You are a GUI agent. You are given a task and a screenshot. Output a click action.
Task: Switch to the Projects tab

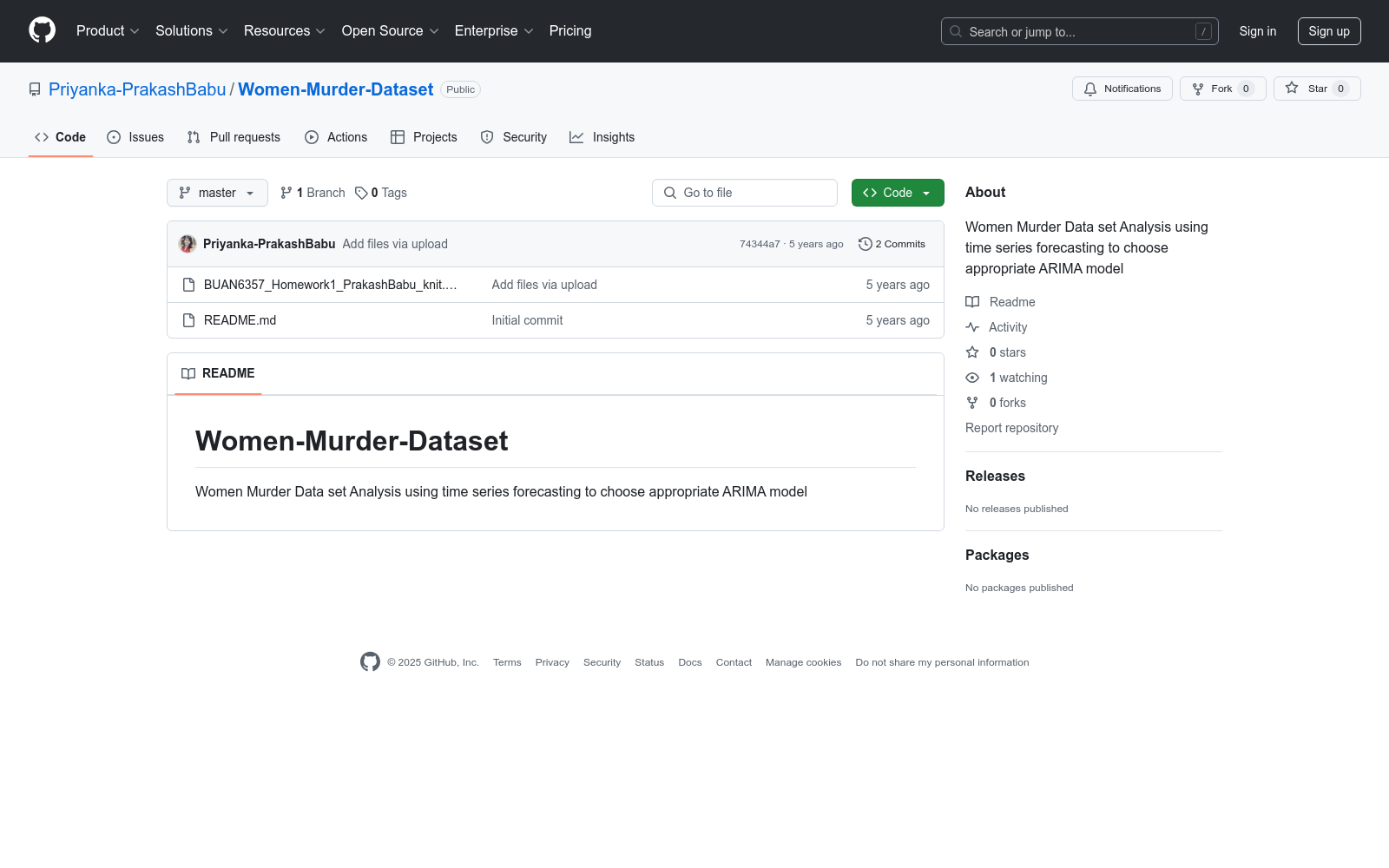(424, 137)
